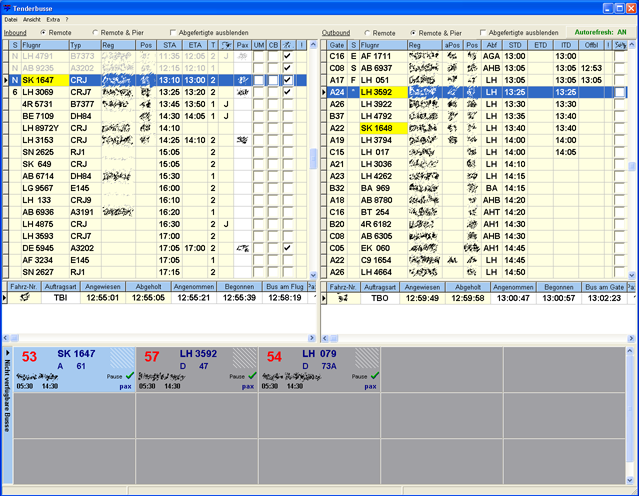Screen dimensions: 639x496
Task: Click the bus icon column header after CB
Action: click(x=288, y=45)
